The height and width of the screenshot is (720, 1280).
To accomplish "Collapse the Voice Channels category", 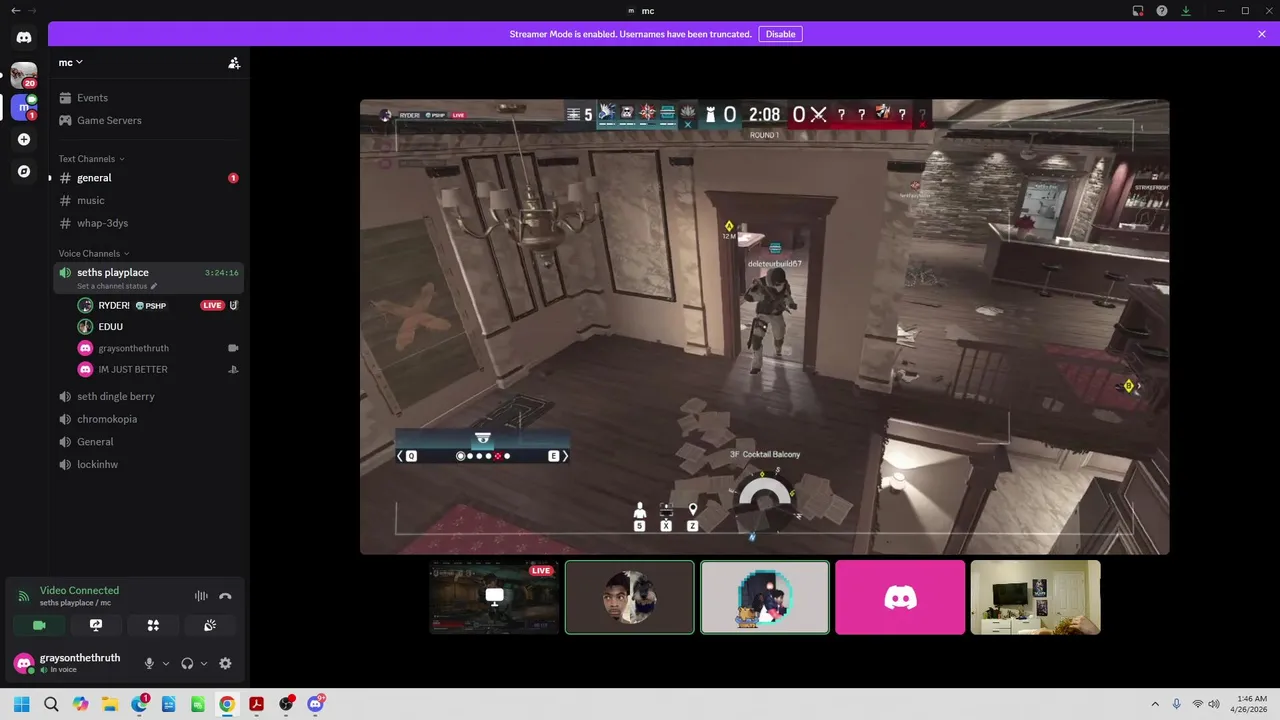I will [93, 254].
